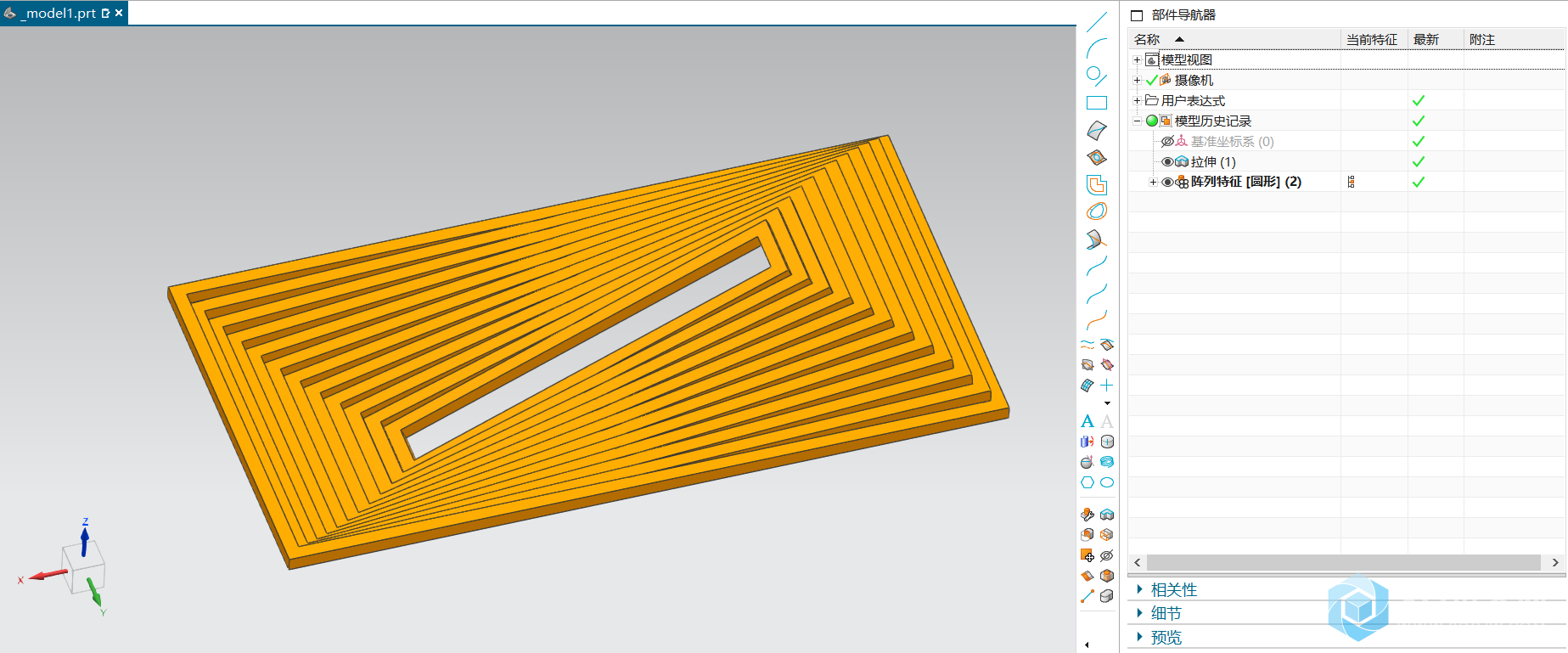Toggle visibility eye of 拉伸 (1)
Viewport: 1568px width, 653px height.
(x=1167, y=161)
